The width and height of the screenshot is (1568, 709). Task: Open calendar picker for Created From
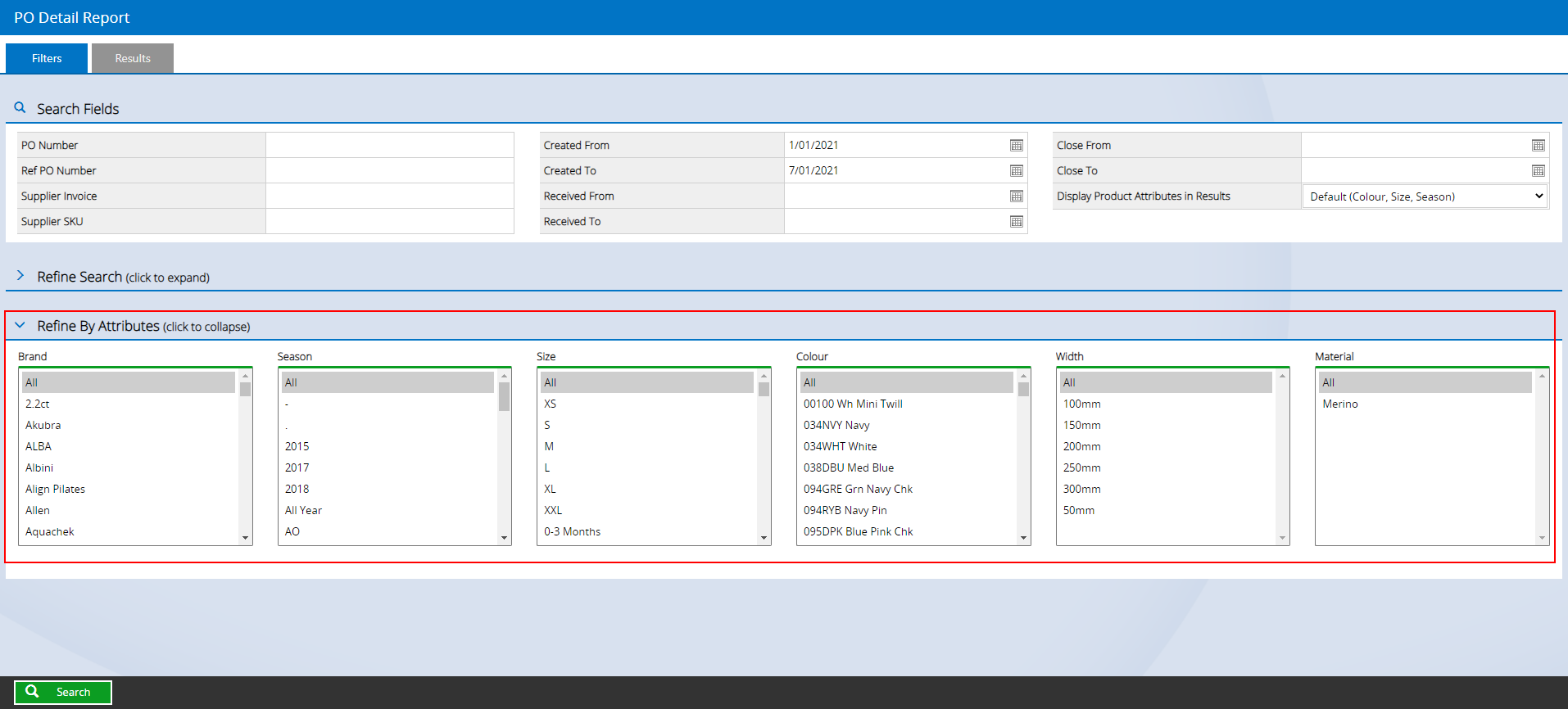point(1017,146)
